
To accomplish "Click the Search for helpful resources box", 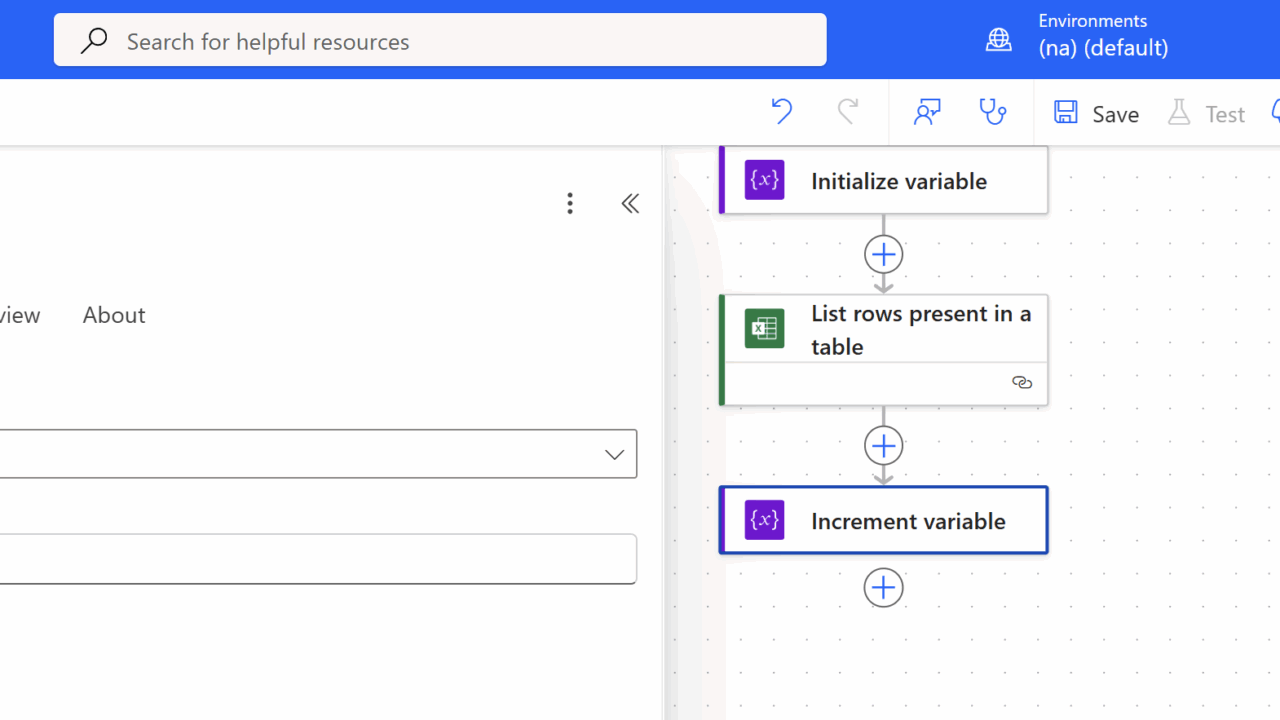I will 440,41.
